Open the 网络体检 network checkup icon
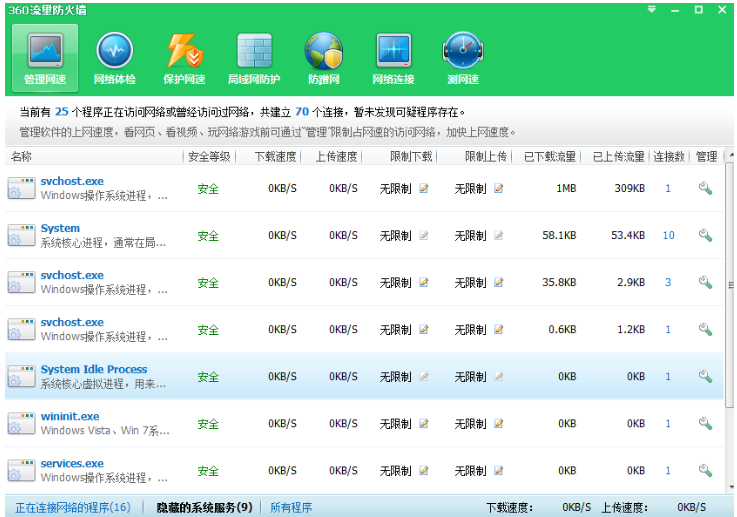737x517 pixels. point(114,58)
